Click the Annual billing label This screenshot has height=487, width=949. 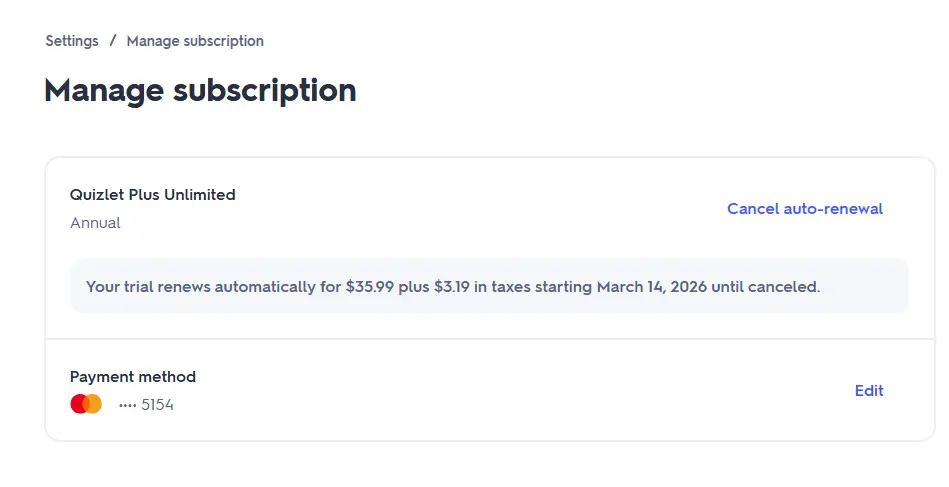(x=95, y=223)
